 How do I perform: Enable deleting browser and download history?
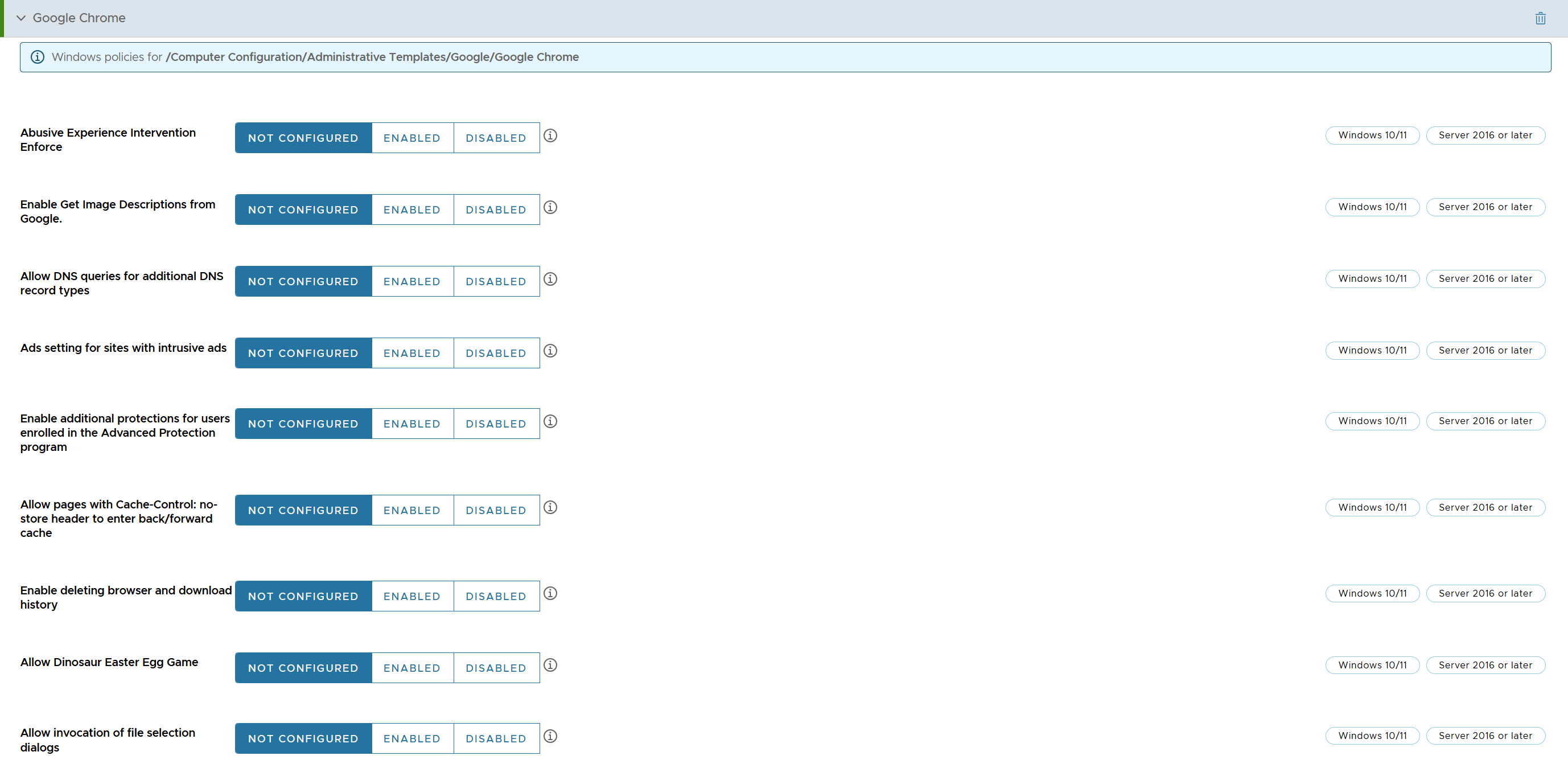[x=412, y=597]
